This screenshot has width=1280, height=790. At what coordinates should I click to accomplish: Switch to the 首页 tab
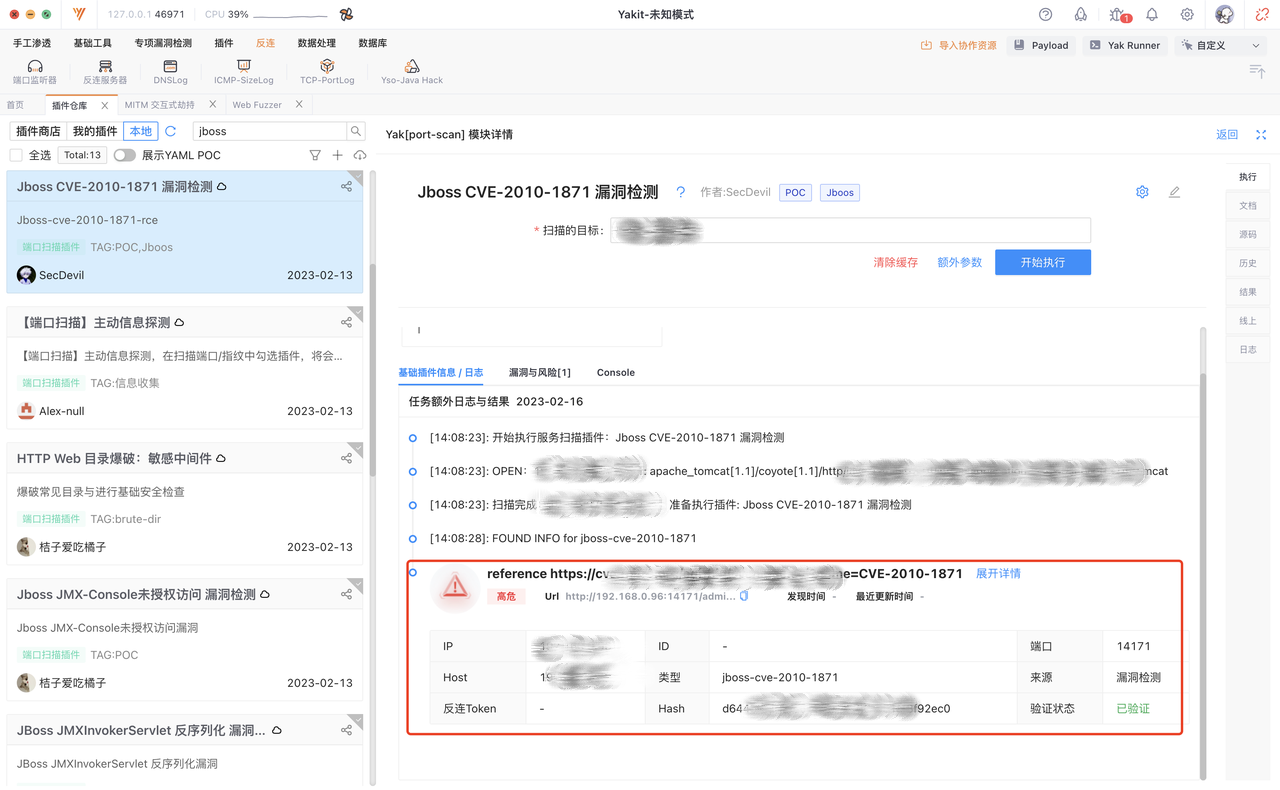point(15,105)
